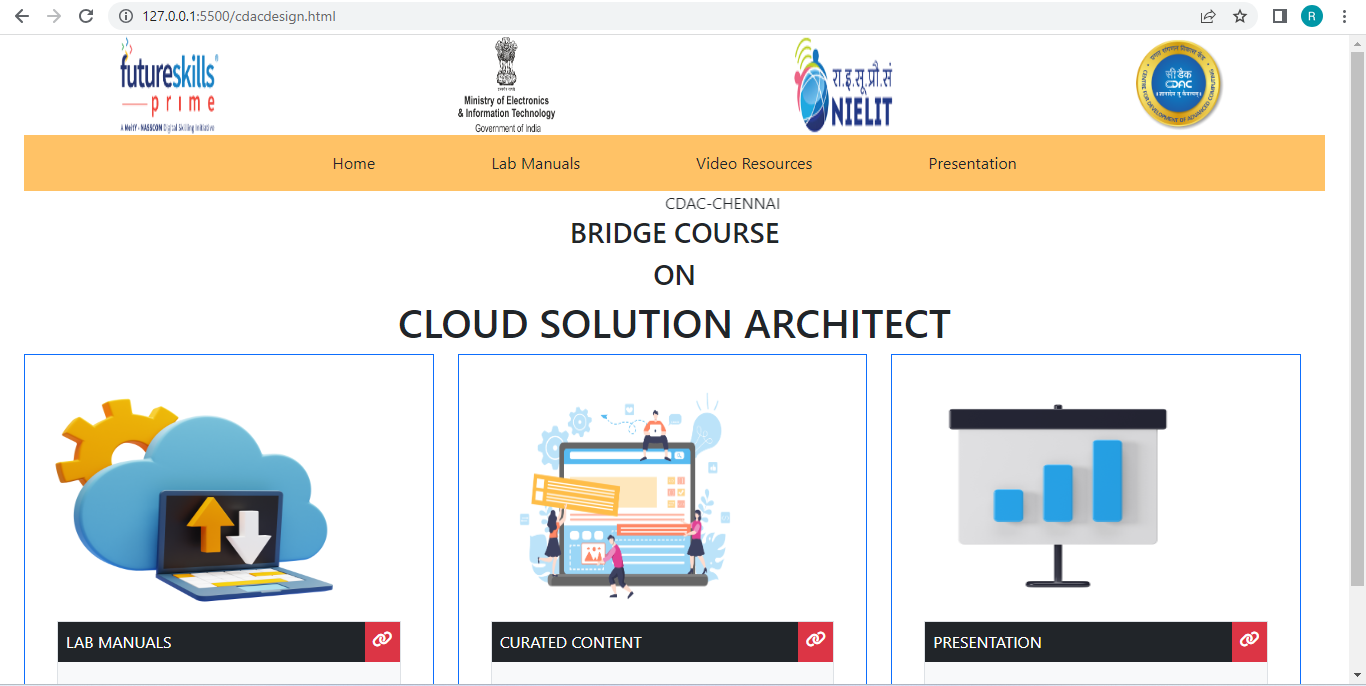Click the CDAC seal logo
1366x686 pixels.
(1179, 84)
